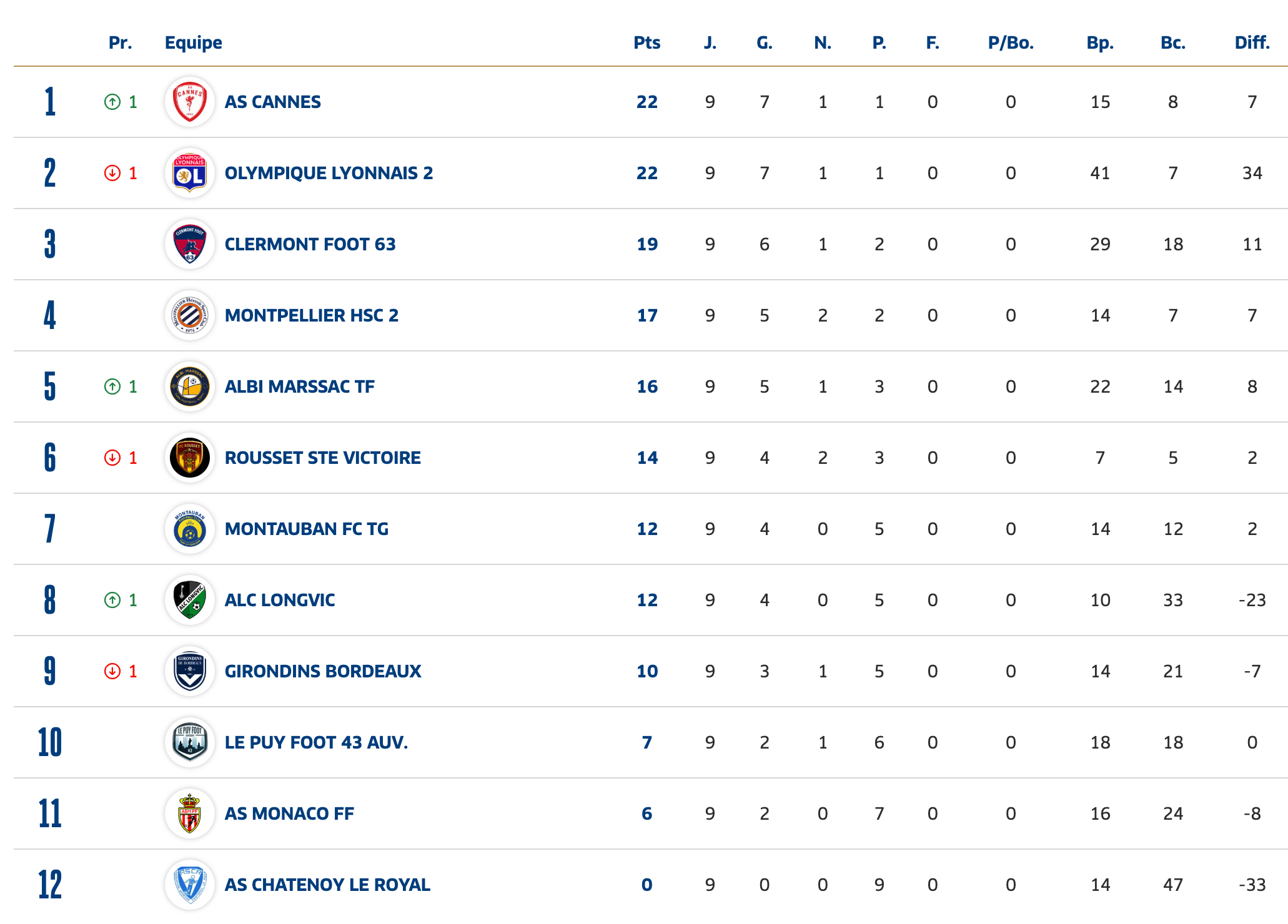Viewport: 1288px width, 924px height.
Task: Click the Diff. column header
Action: [x=1252, y=42]
